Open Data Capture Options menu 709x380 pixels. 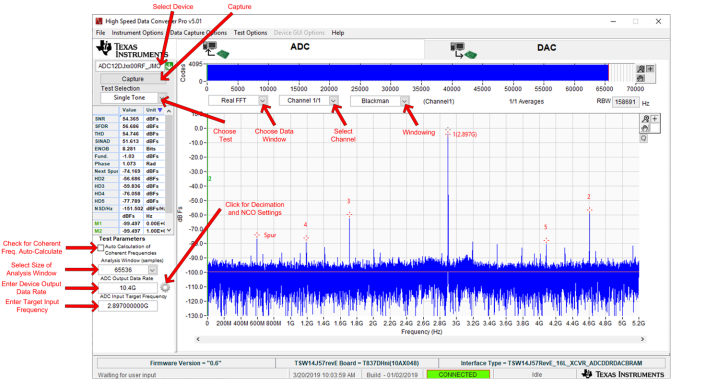[199, 33]
